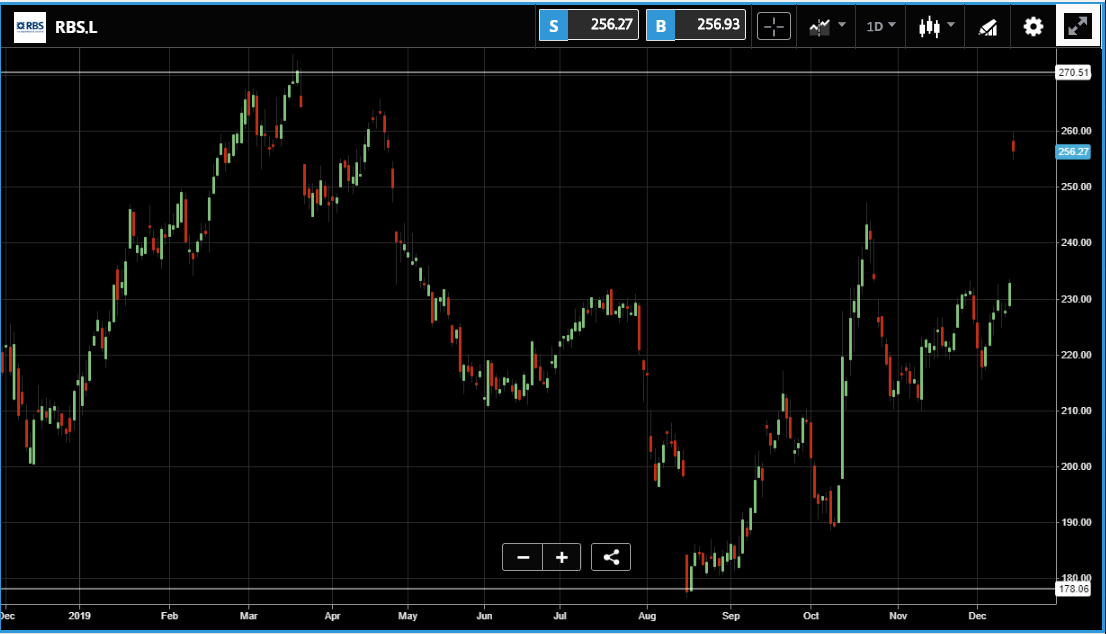Select the candlestick chart type icon
Image resolution: width=1106 pixels, height=634 pixels.
pos(930,27)
